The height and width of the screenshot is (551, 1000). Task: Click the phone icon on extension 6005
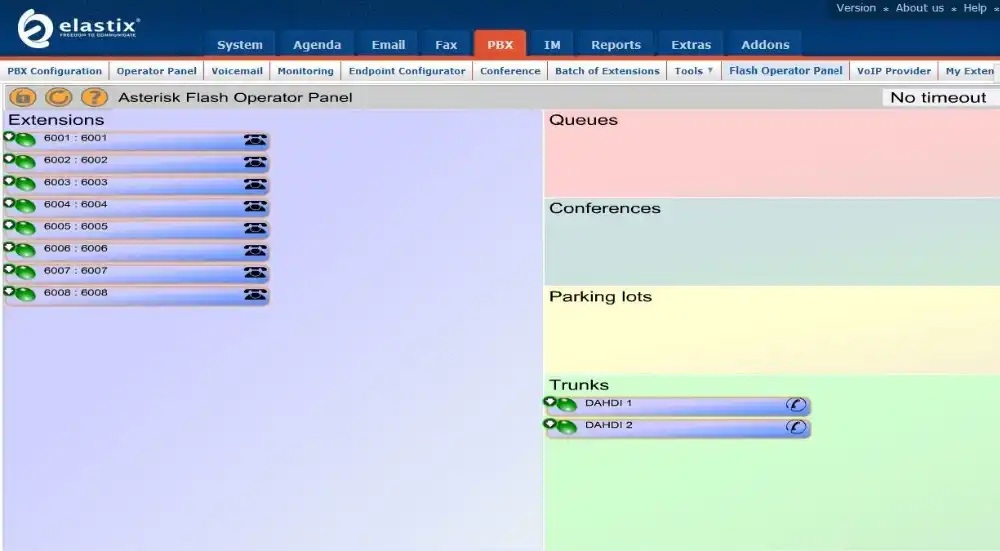[x=255, y=228]
